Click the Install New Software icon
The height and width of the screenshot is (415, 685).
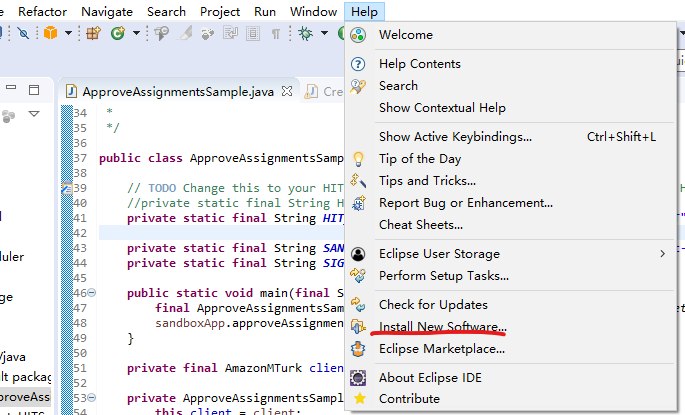pos(358,326)
